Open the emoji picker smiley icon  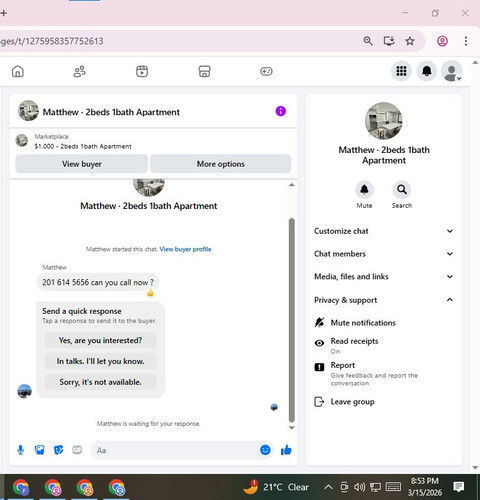(x=265, y=450)
